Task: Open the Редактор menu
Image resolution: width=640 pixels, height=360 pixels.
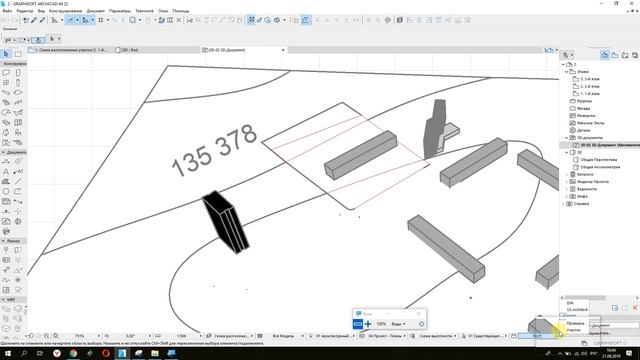Action: tap(25, 11)
